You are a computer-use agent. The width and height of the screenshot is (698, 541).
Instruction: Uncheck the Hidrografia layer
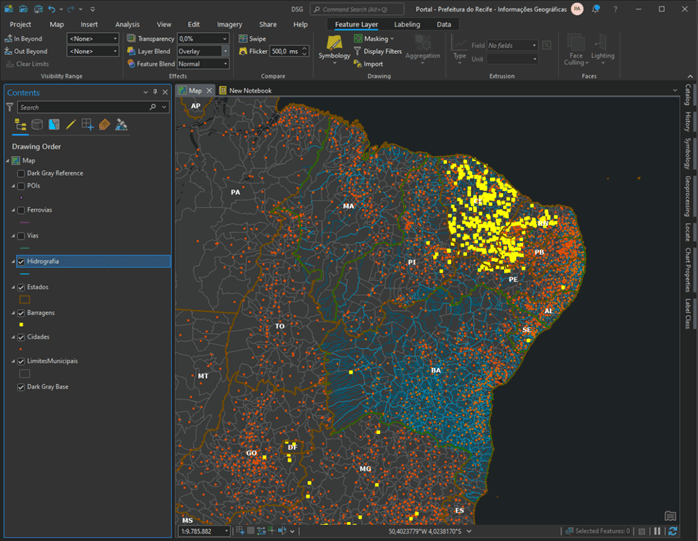[21, 261]
